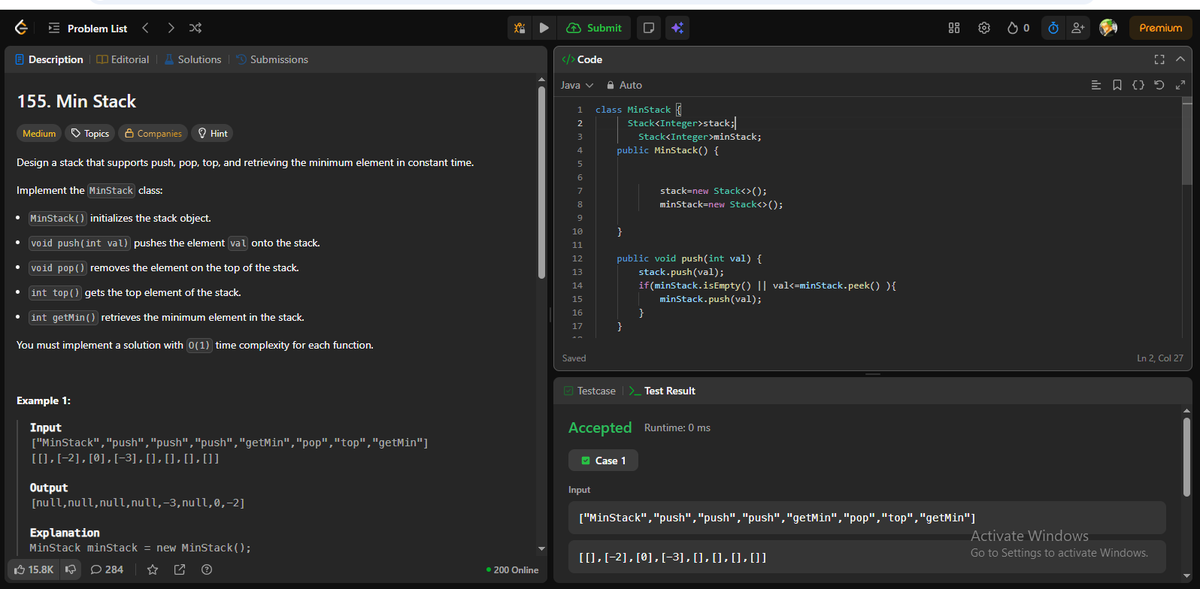The height and width of the screenshot is (589, 1200).
Task: Click the Medium difficulty tag
Action: coord(39,133)
